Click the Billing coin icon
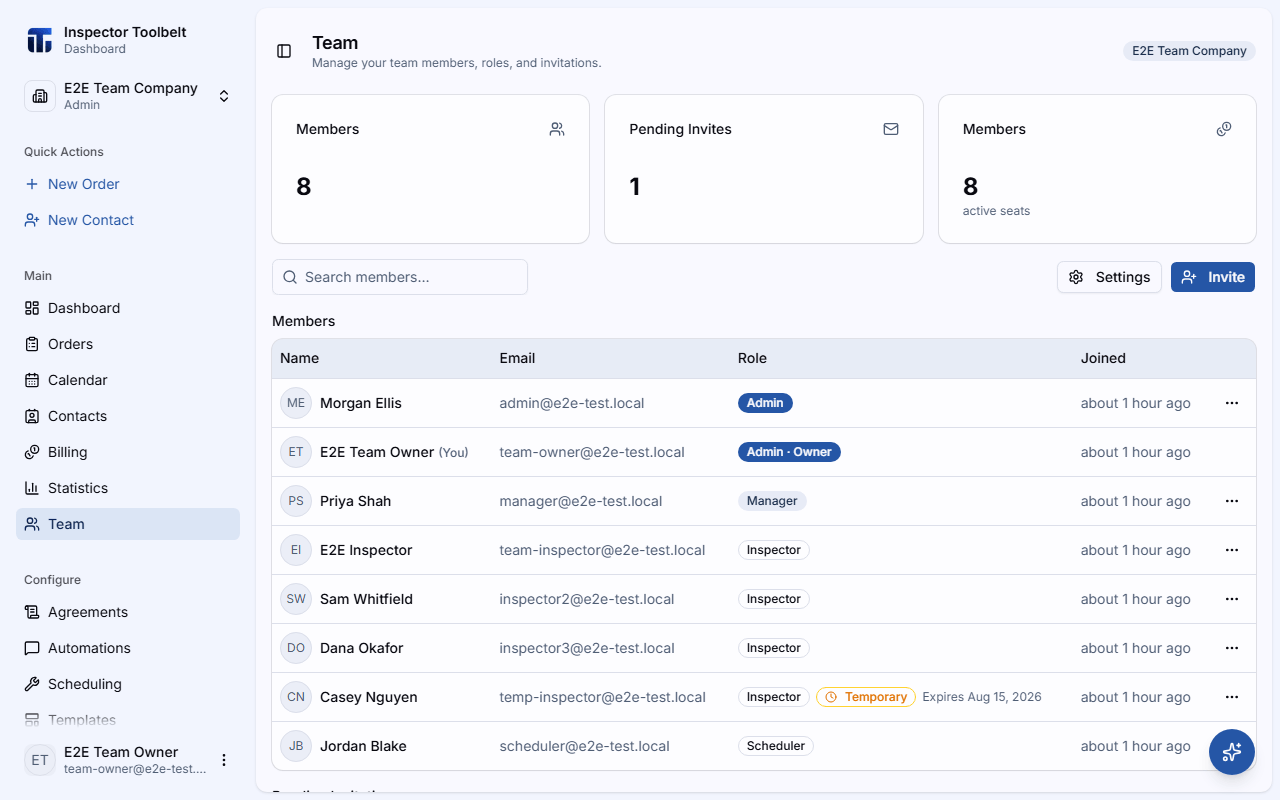 (x=32, y=452)
